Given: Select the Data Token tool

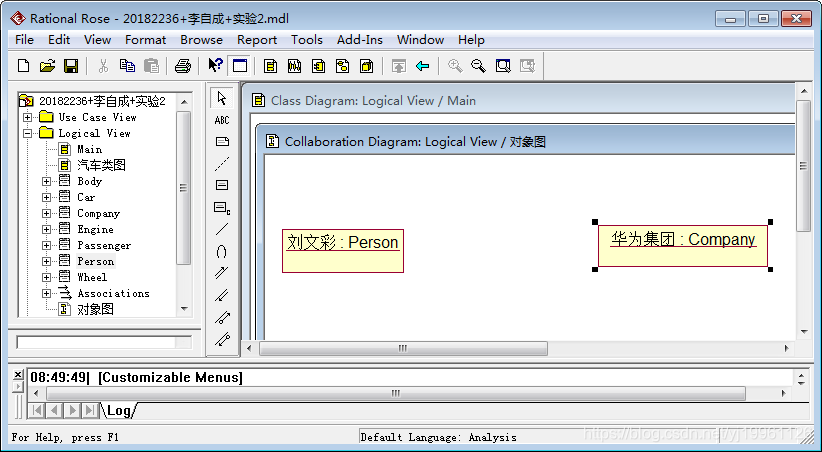Looking at the screenshot, I should 222,317.
